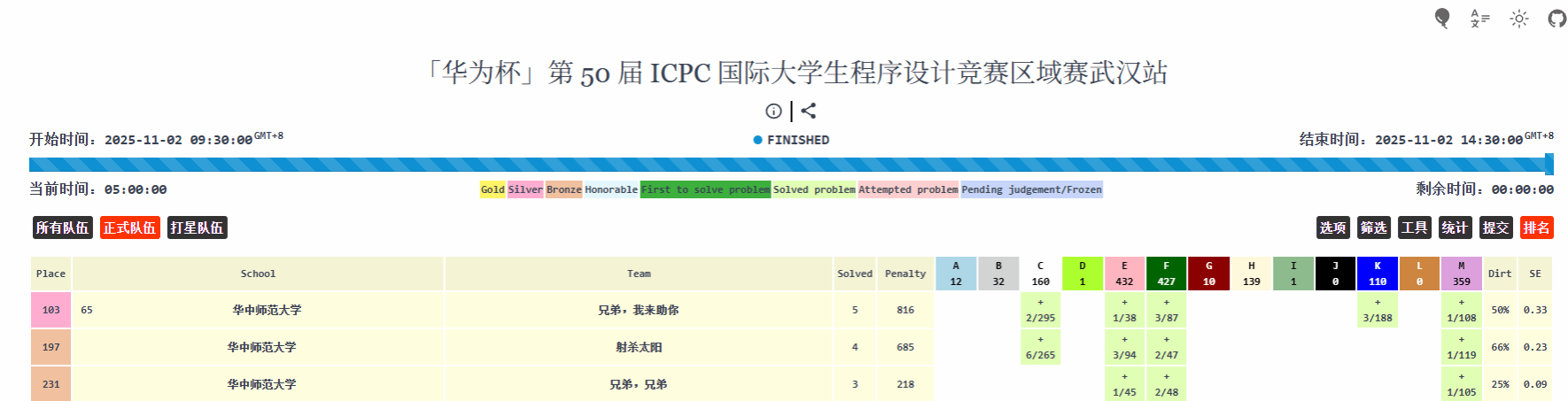Click the problem K blue column header
The image size is (1568, 401).
point(1377,274)
